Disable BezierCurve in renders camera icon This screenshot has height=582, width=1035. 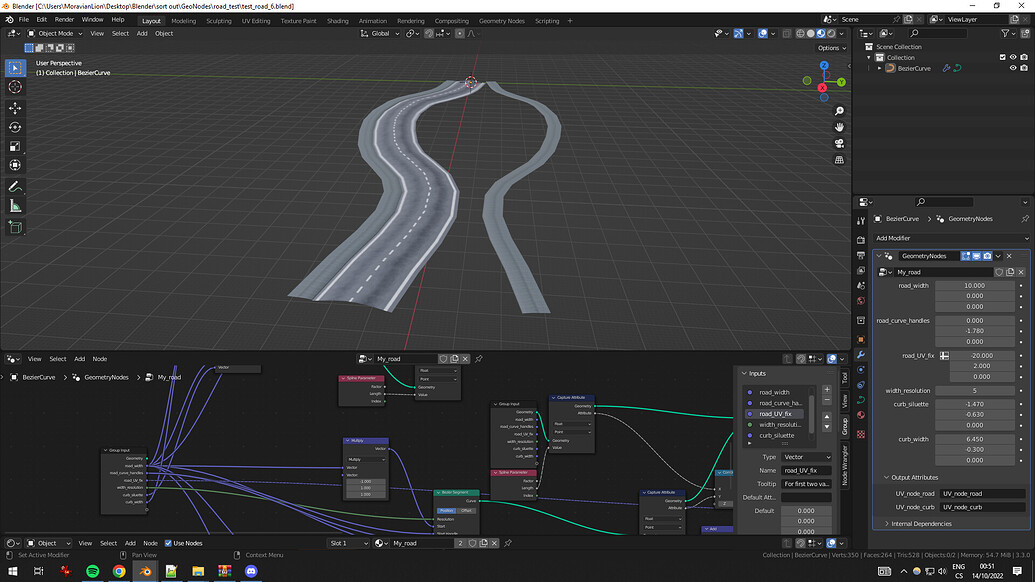[x=1024, y=68]
